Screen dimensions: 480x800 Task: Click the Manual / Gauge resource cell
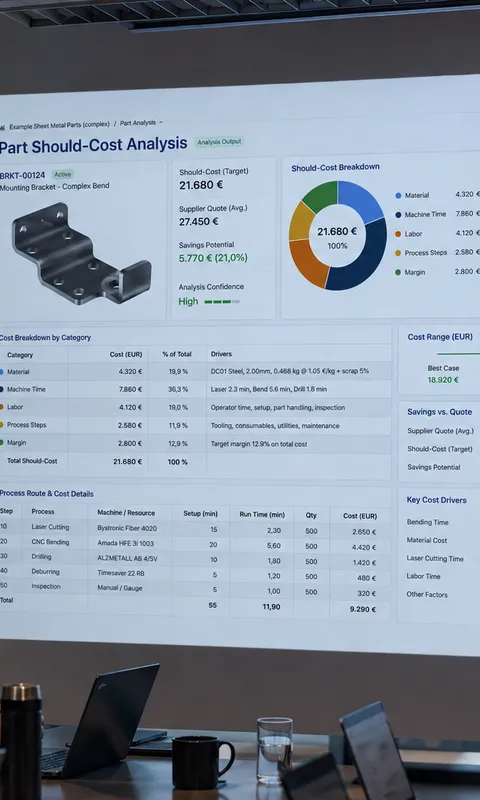tap(120, 588)
